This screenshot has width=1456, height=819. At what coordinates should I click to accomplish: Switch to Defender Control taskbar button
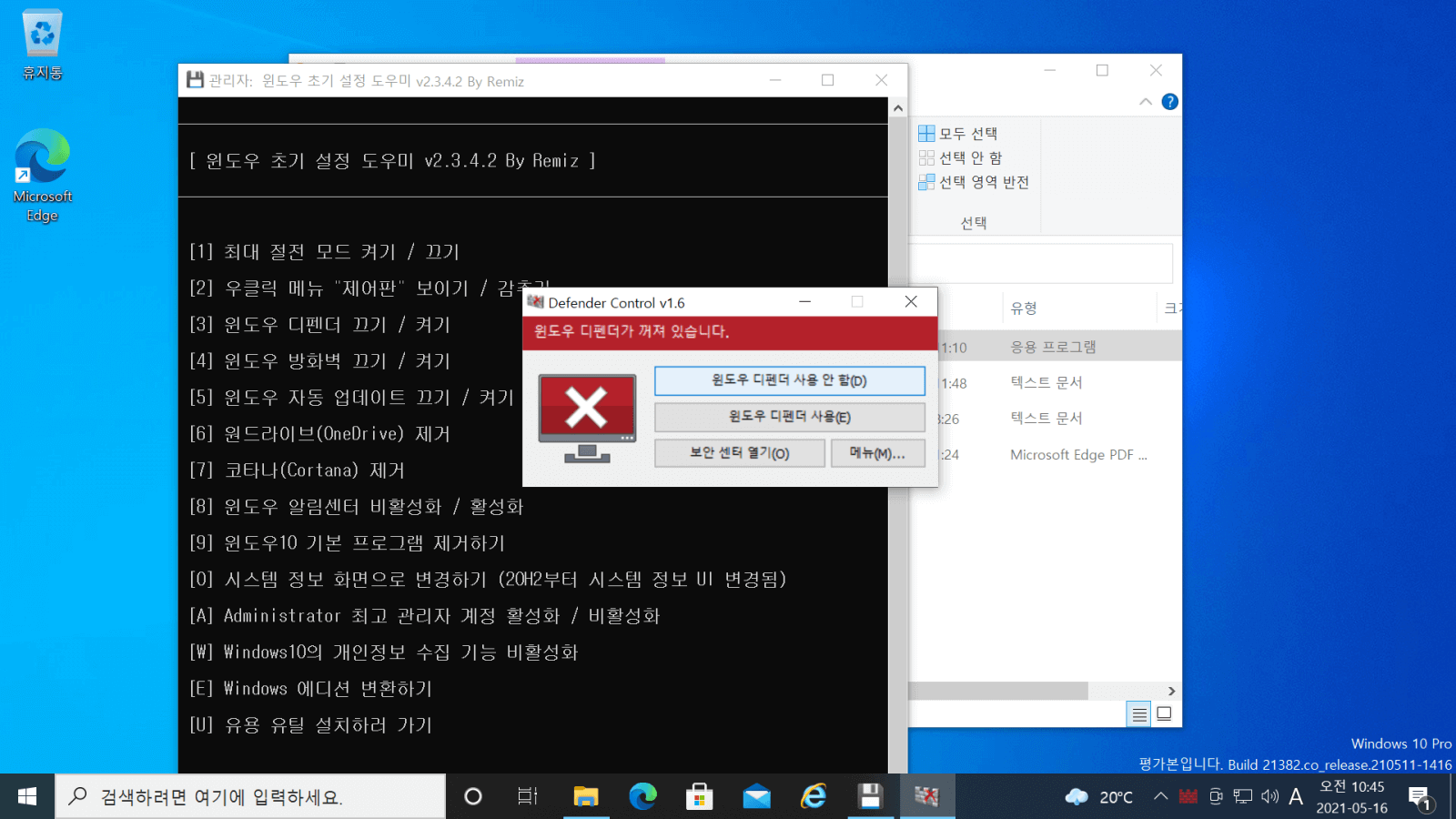click(927, 796)
